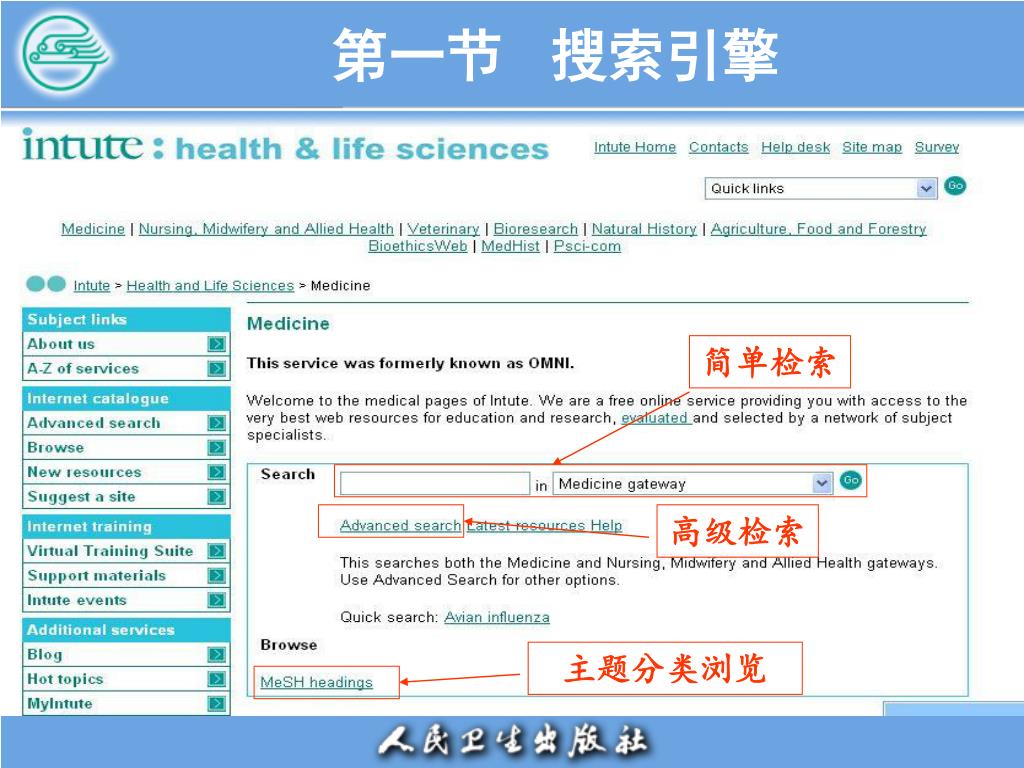Select the Natural History subject link
1024x768 pixels.
644,229
